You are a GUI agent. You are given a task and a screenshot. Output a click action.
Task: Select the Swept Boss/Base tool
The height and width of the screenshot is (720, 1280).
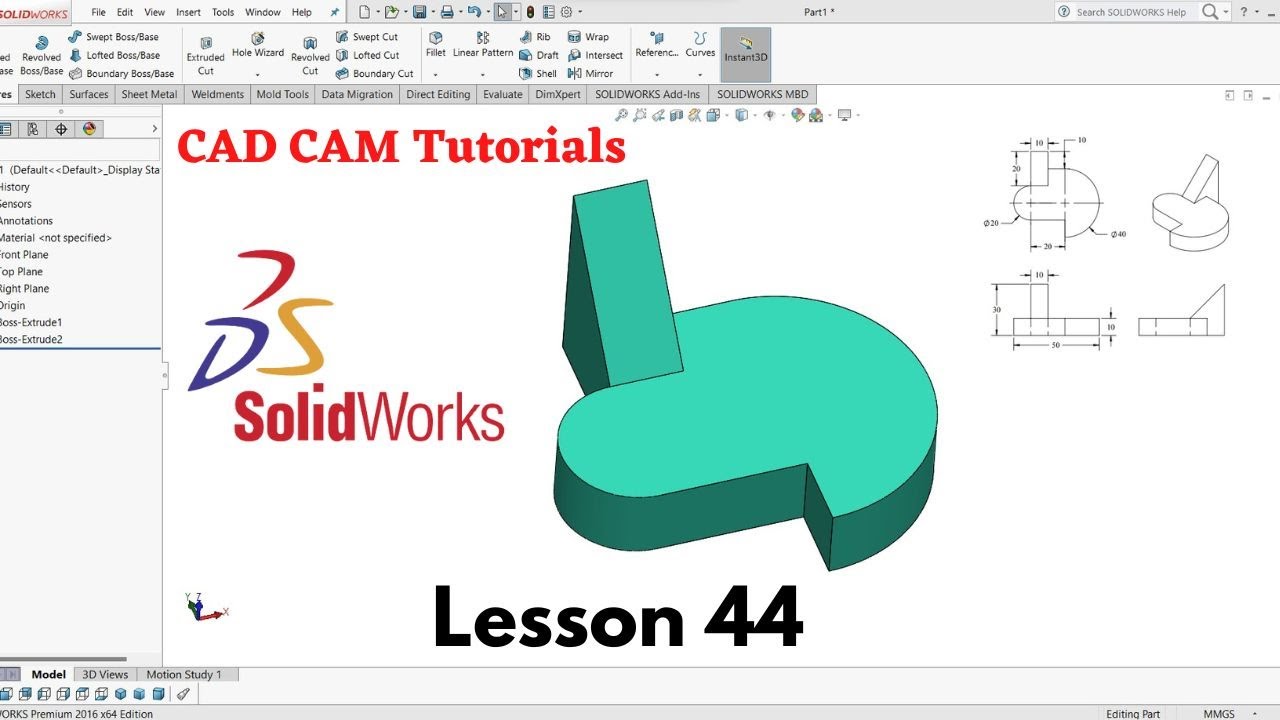(113, 37)
